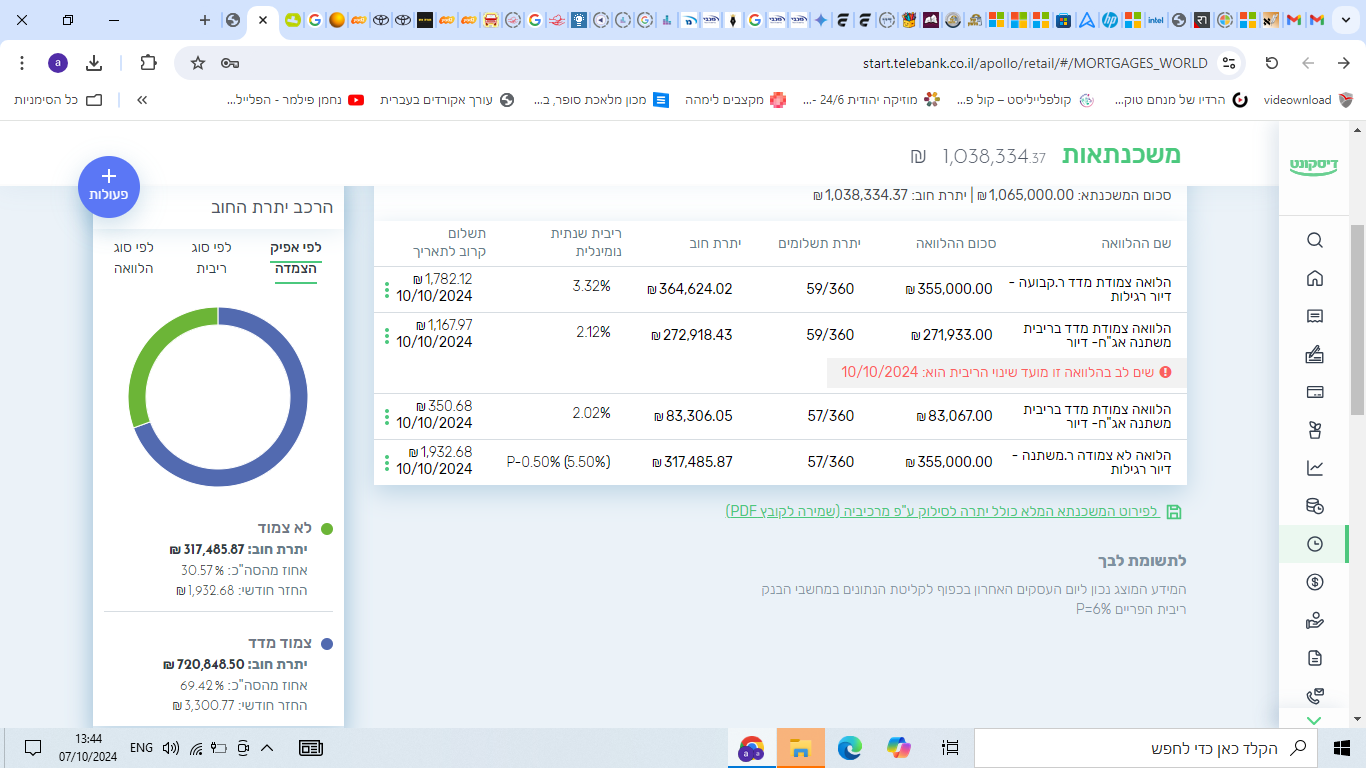
Task: Click the page address bar URL
Action: (x=1035, y=63)
